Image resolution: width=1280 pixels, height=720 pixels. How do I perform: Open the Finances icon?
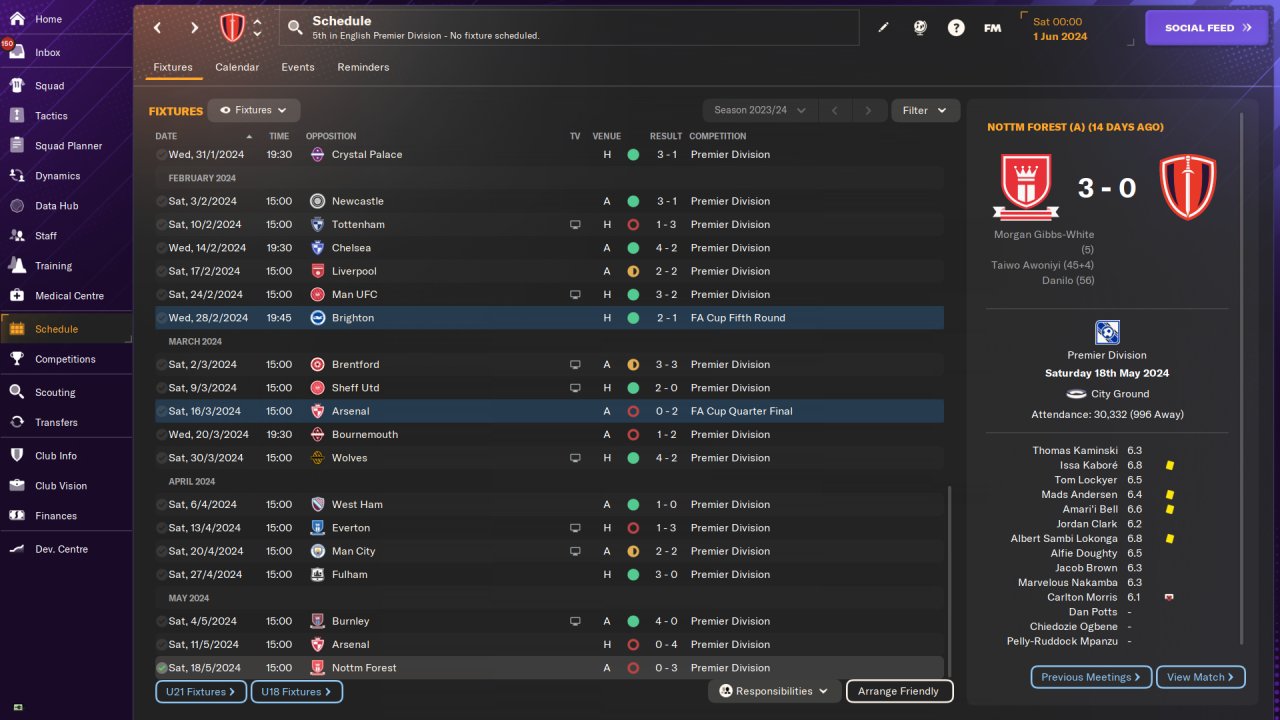tap(17, 516)
